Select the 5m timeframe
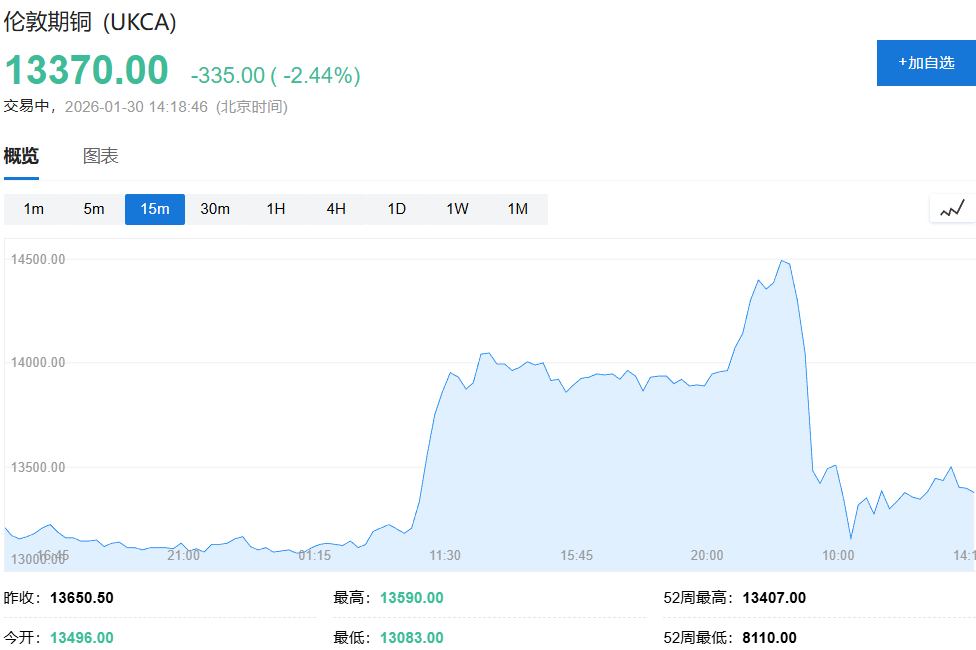The height and width of the screenshot is (650, 976). pos(94,209)
